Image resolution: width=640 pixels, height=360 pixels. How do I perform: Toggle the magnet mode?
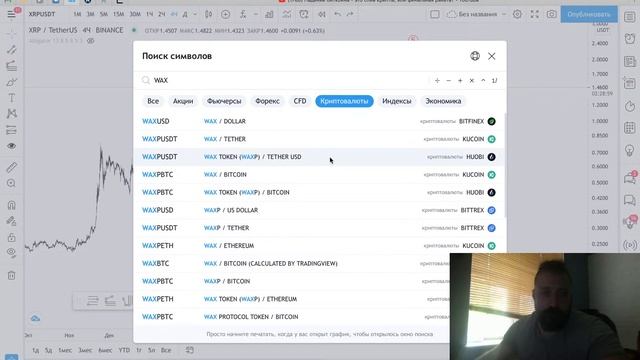11,205
